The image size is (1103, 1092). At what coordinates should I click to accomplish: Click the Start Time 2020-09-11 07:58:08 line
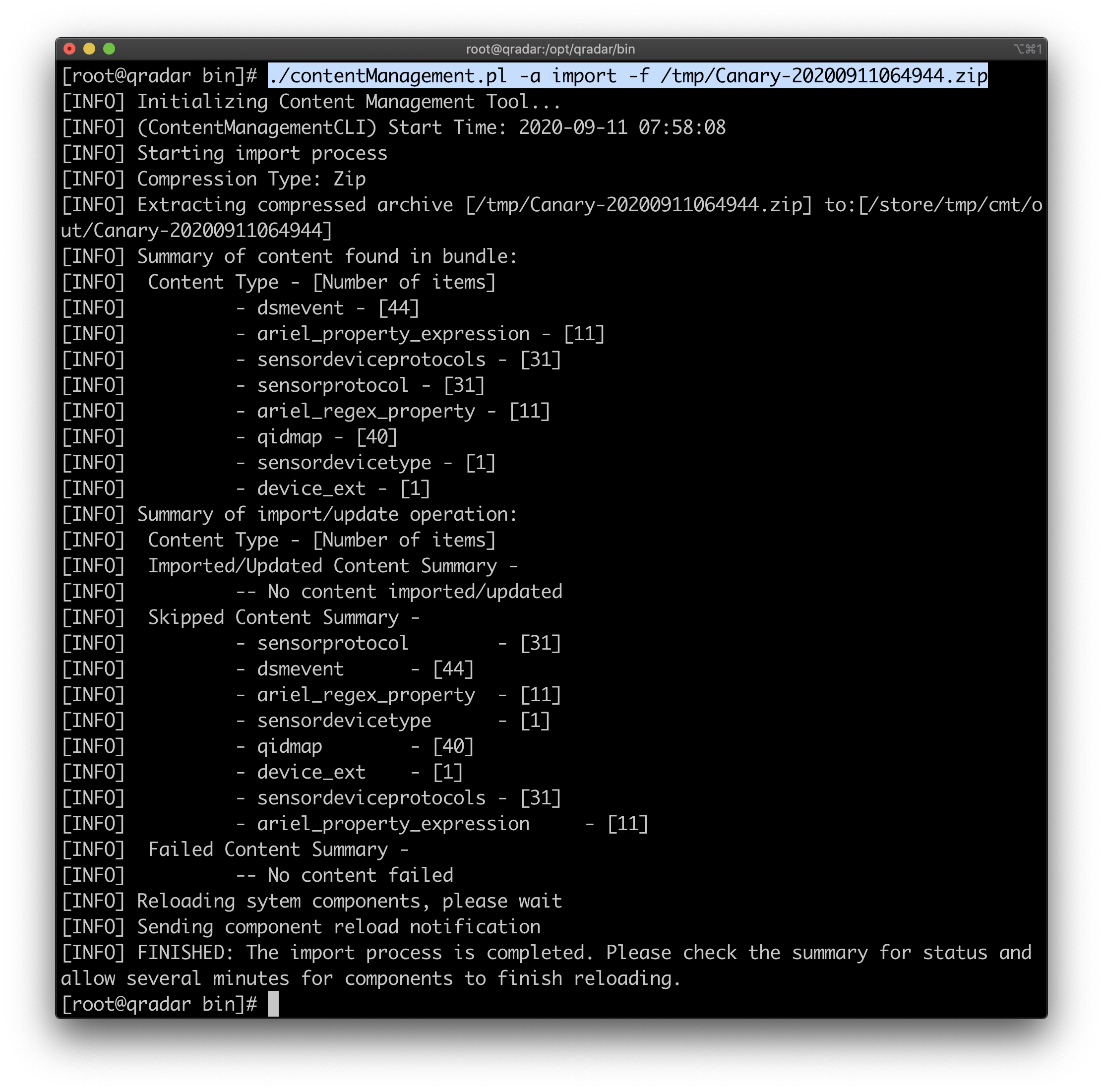point(393,127)
